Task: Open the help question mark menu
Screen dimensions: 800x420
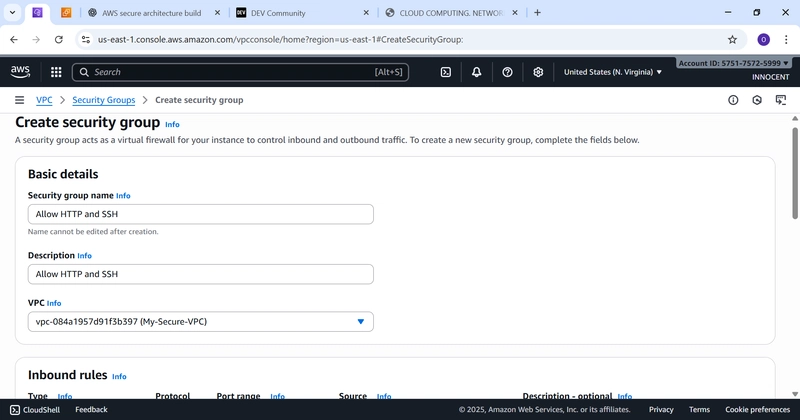Action: point(507,72)
